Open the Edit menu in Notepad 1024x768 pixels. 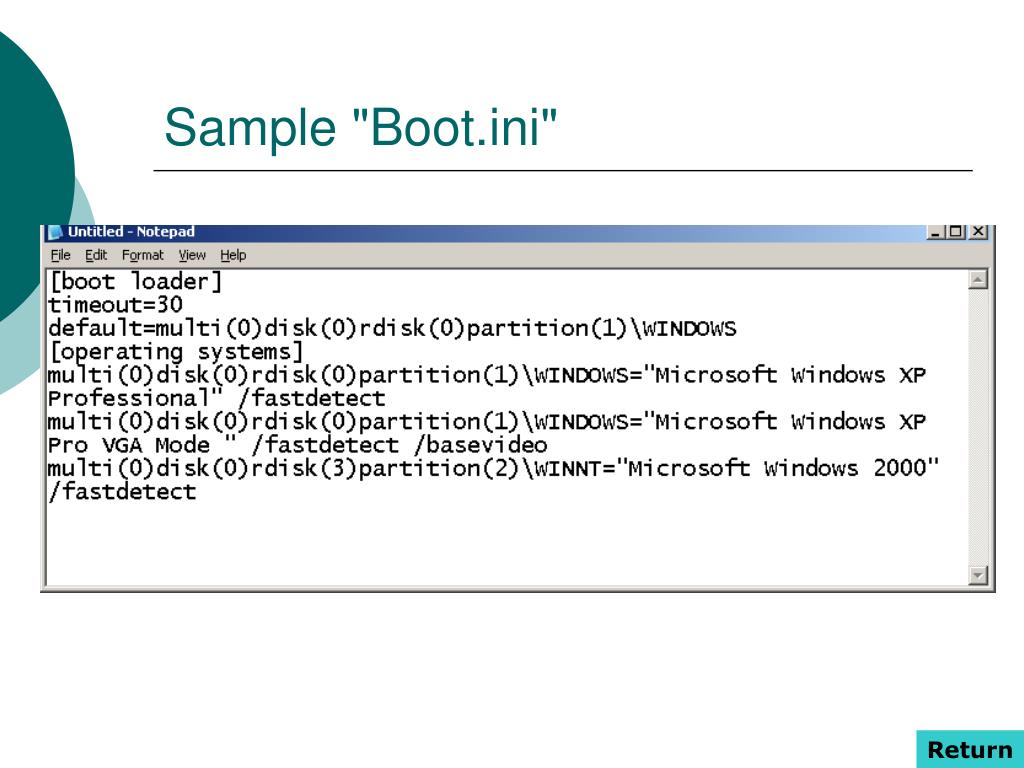tap(97, 255)
